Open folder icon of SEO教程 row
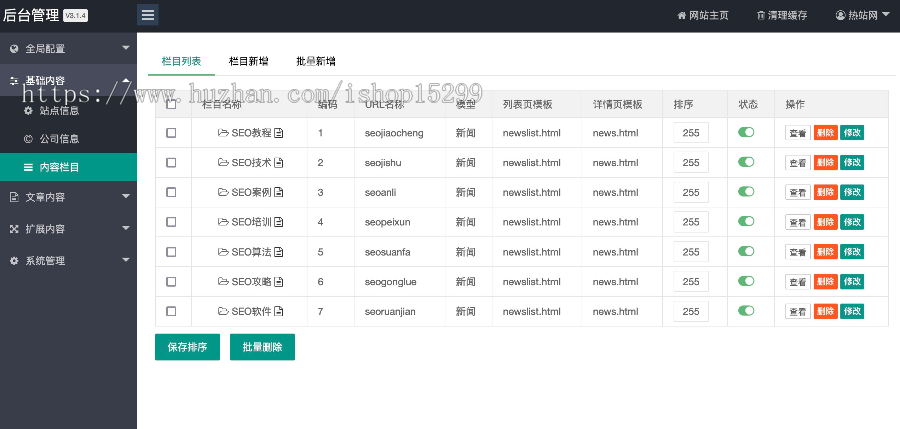This screenshot has width=900, height=429. (223, 133)
